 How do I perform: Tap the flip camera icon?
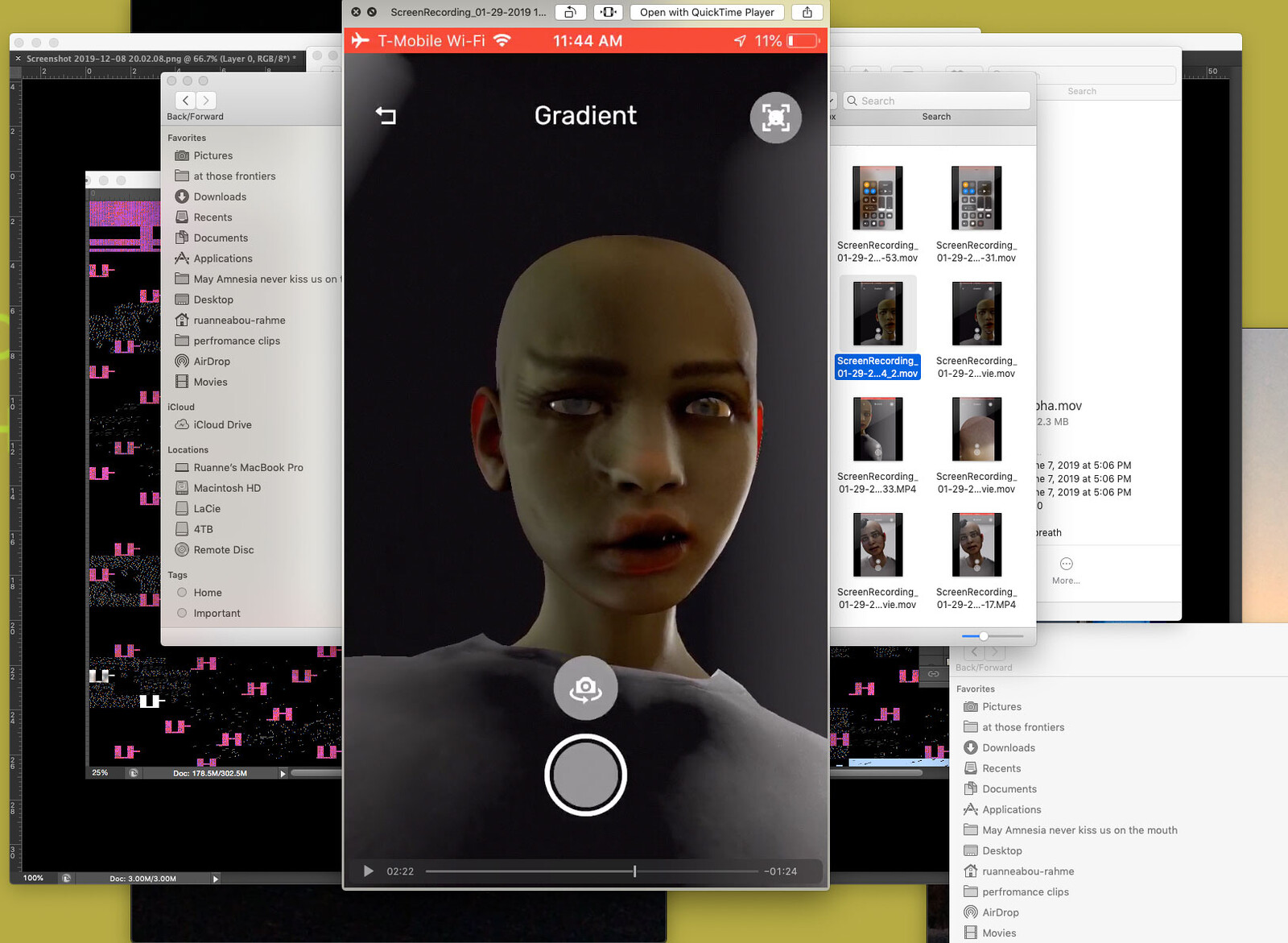tap(585, 689)
